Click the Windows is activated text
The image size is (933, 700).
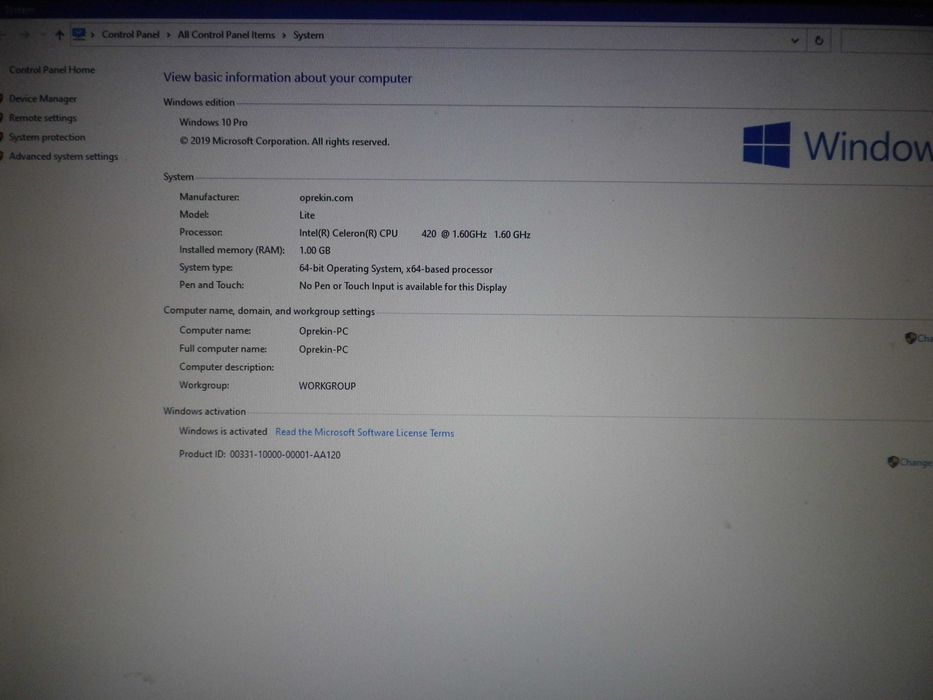223,432
